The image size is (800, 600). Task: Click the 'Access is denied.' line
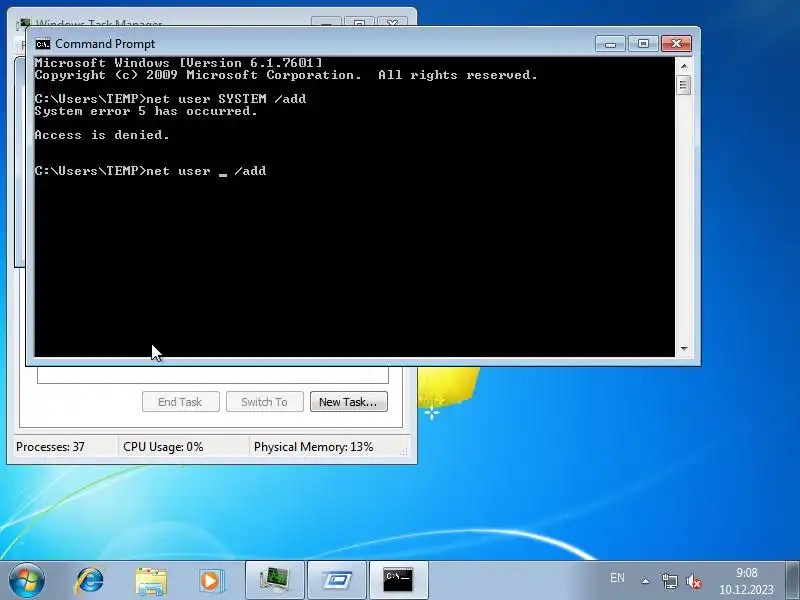pyautogui.click(x=102, y=135)
